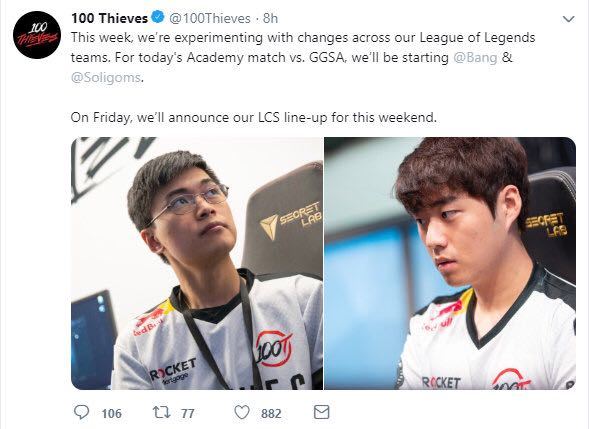589x429 pixels.
Task: Click the blue verified badge icon
Action: coord(158,17)
